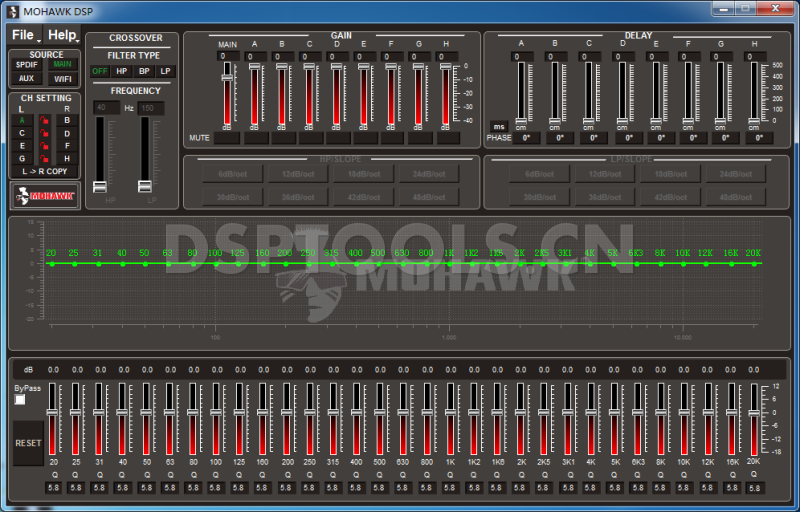Open the File menu
800x512 pixels.
coord(23,35)
